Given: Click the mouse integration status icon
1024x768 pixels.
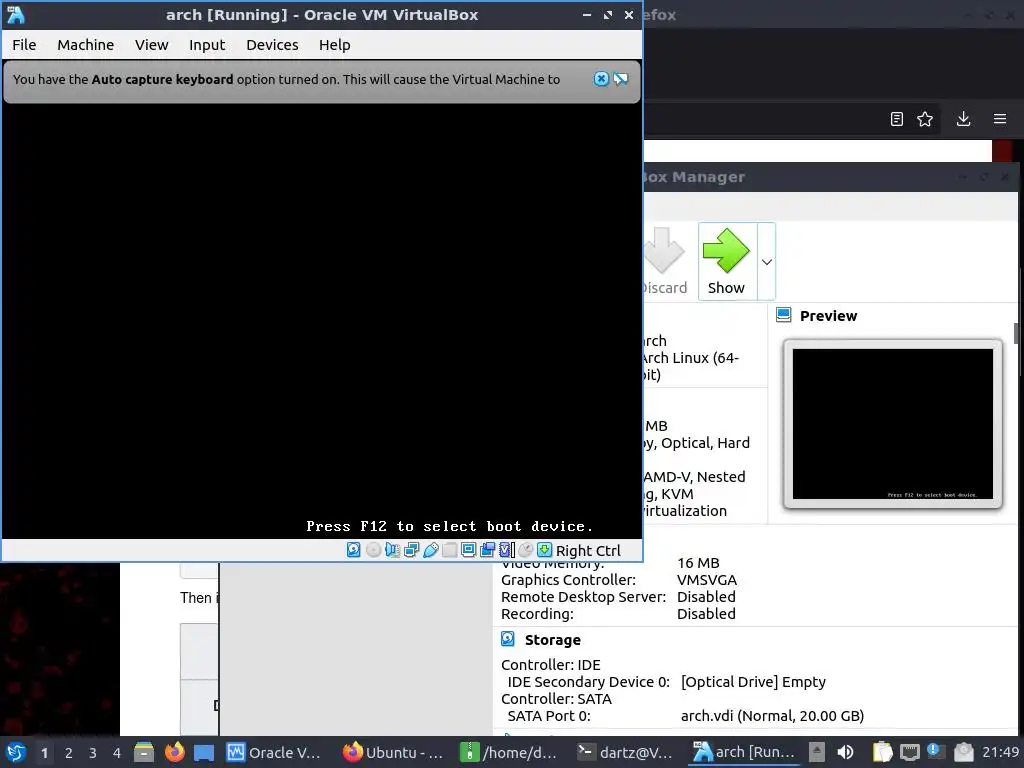Looking at the screenshot, I should point(526,550).
